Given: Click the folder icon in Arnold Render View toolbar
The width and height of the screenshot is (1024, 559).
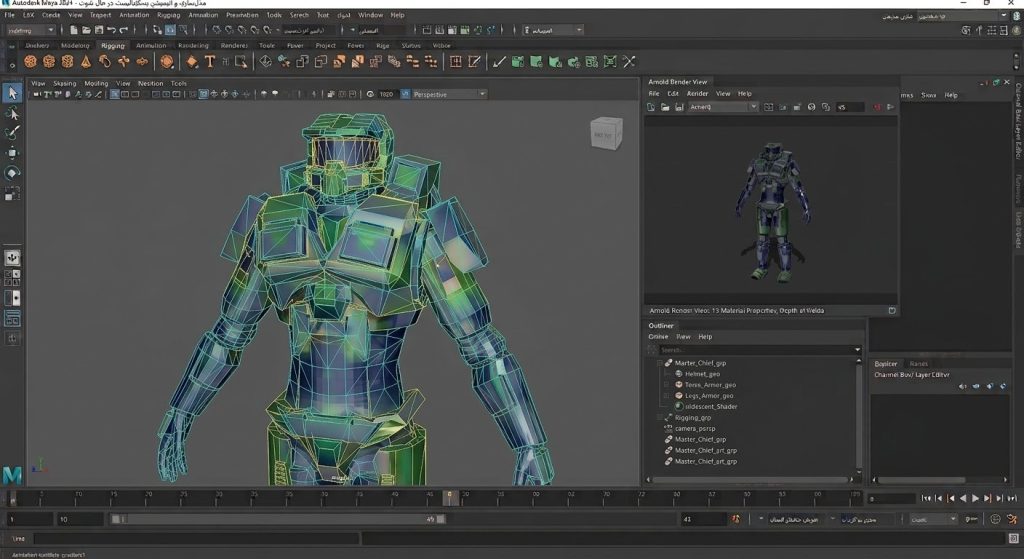Looking at the screenshot, I should (x=665, y=107).
